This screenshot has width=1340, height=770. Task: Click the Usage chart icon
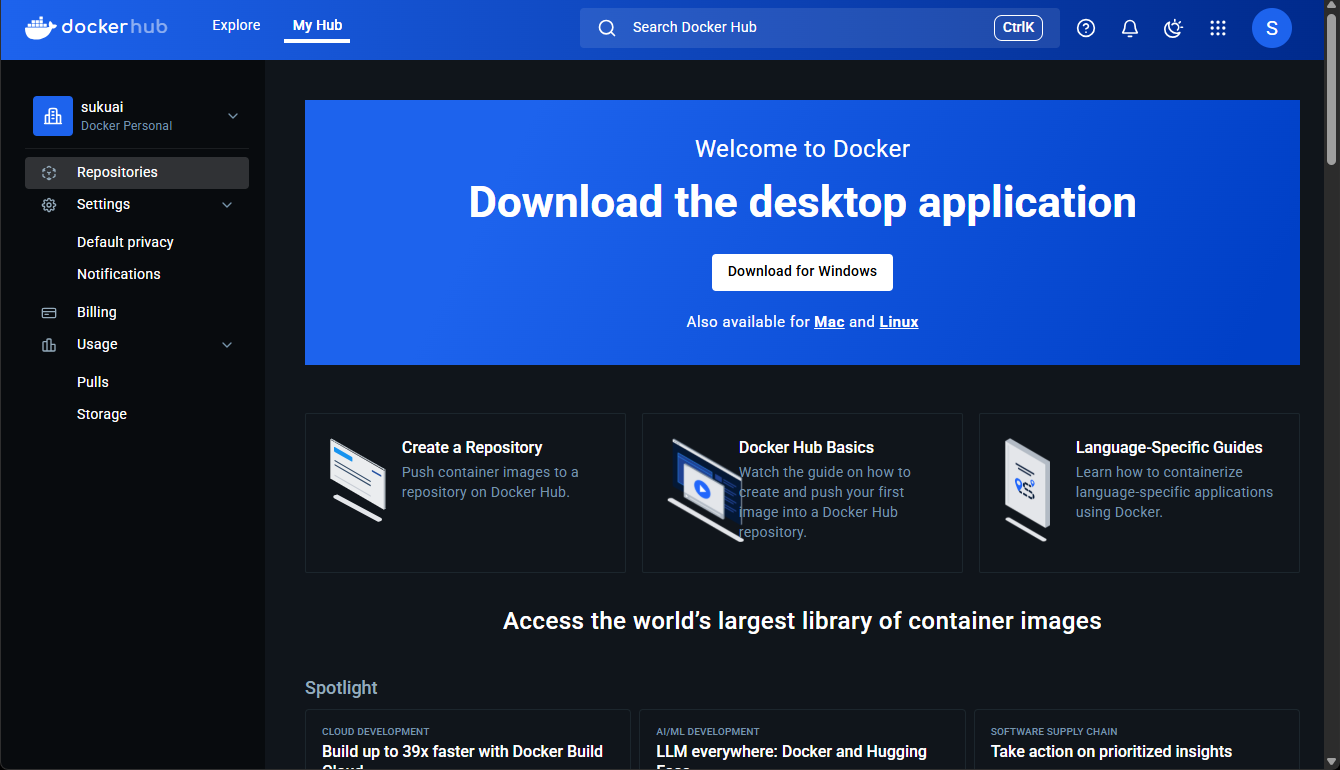[x=49, y=345]
